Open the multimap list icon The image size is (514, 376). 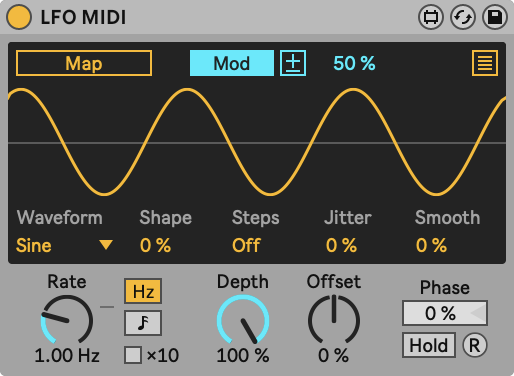click(x=485, y=63)
